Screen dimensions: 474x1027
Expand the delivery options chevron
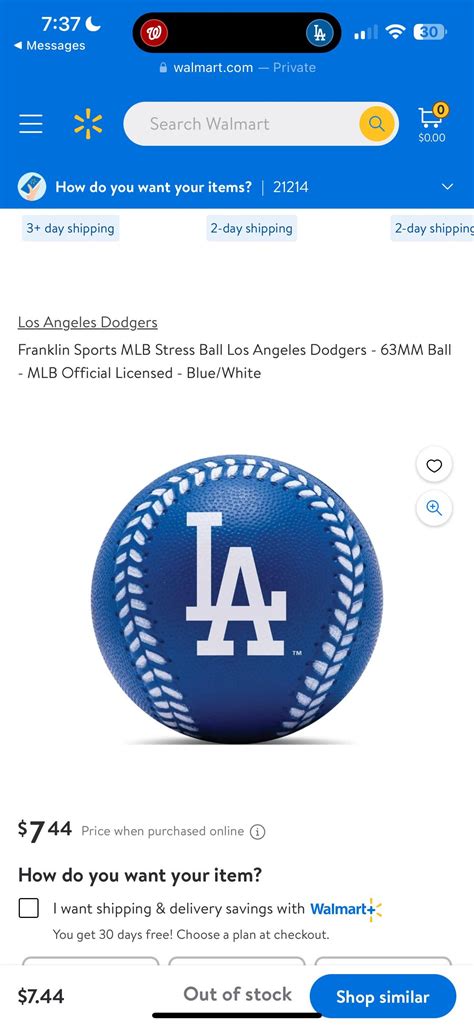(448, 187)
